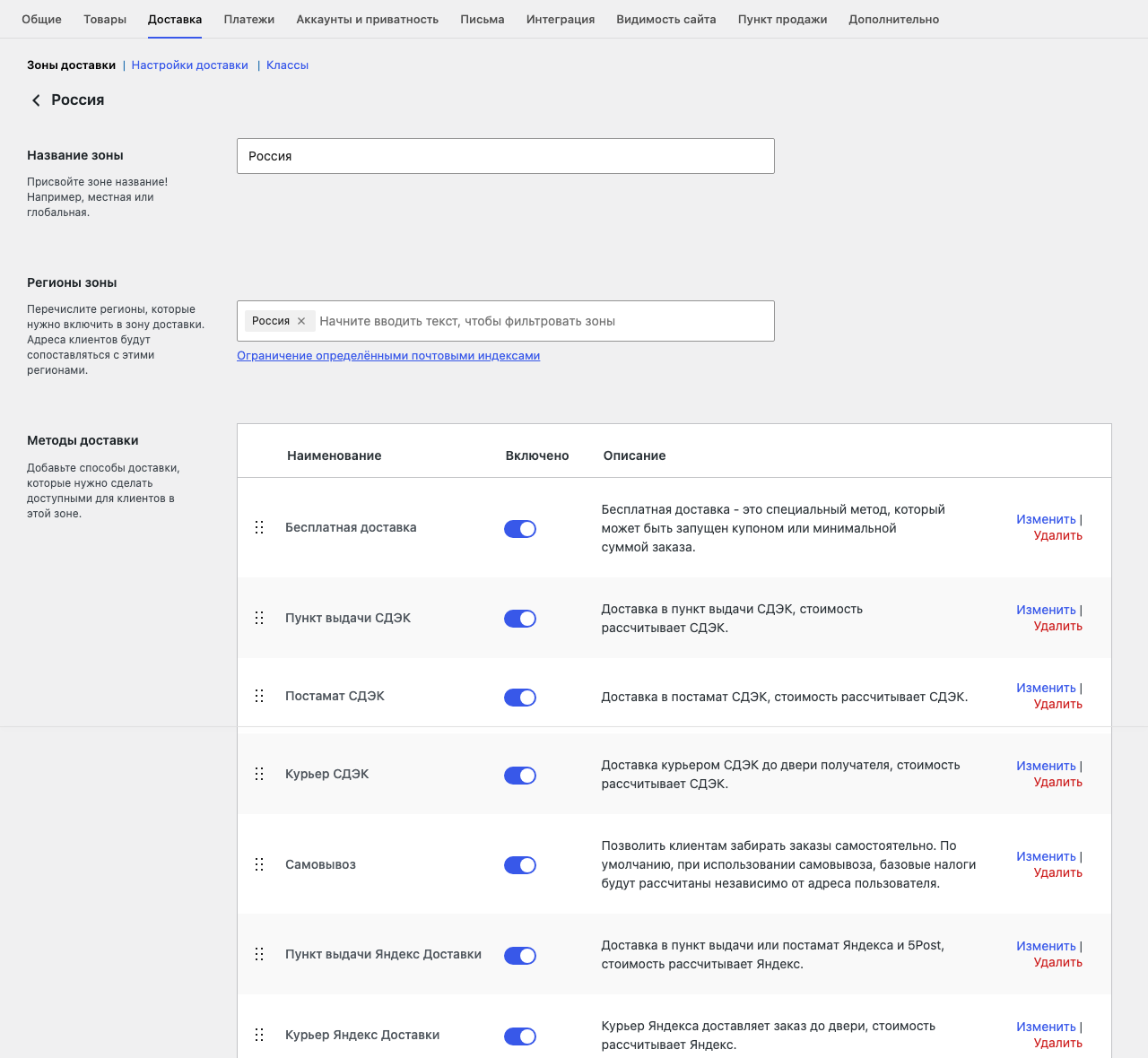Screen dimensions: 1148x1058
Task: Grab drag handle for Бесплатная доставка
Action: coord(259,527)
